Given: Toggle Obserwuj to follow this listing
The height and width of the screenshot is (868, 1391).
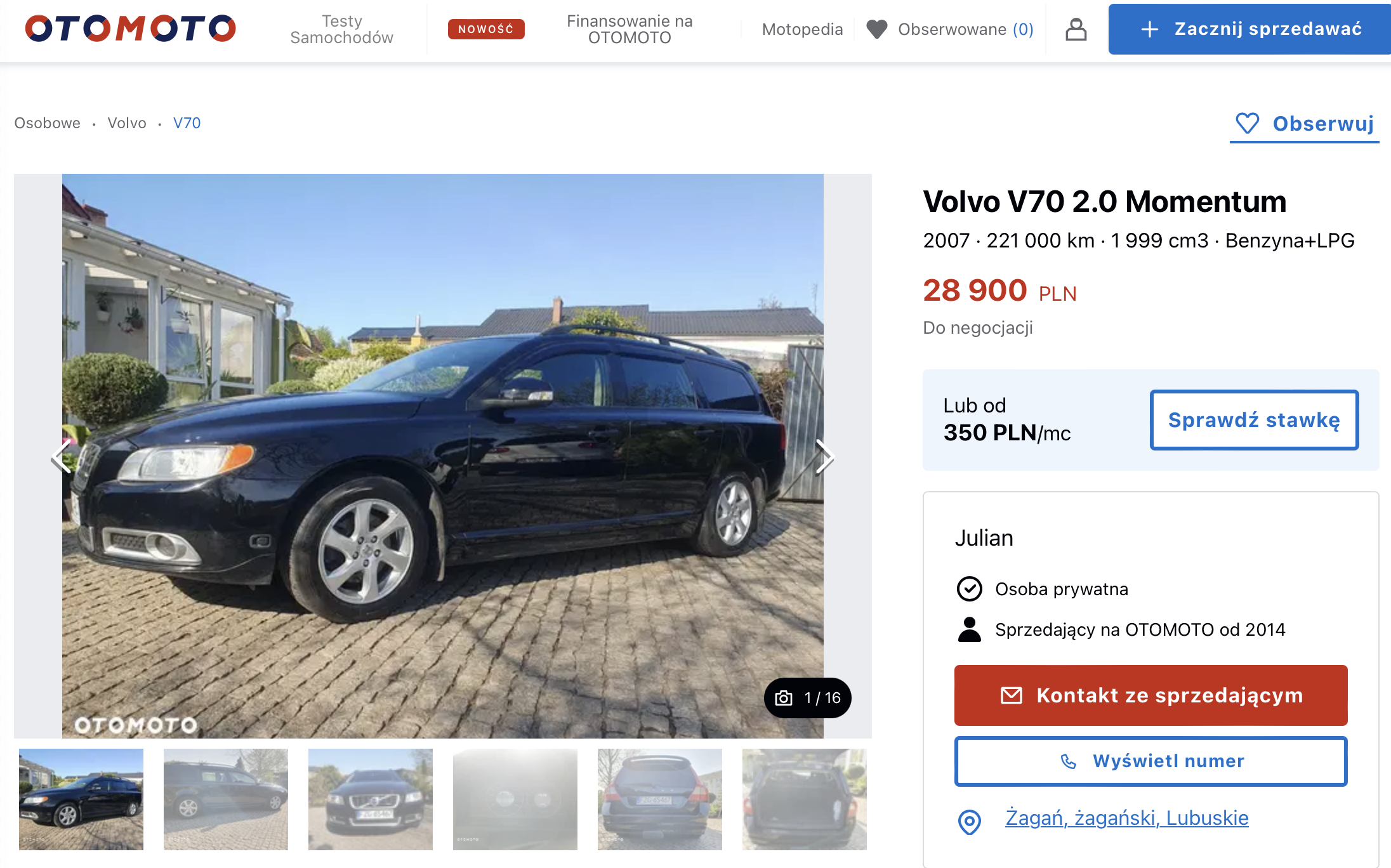Looking at the screenshot, I should [x=1305, y=124].
